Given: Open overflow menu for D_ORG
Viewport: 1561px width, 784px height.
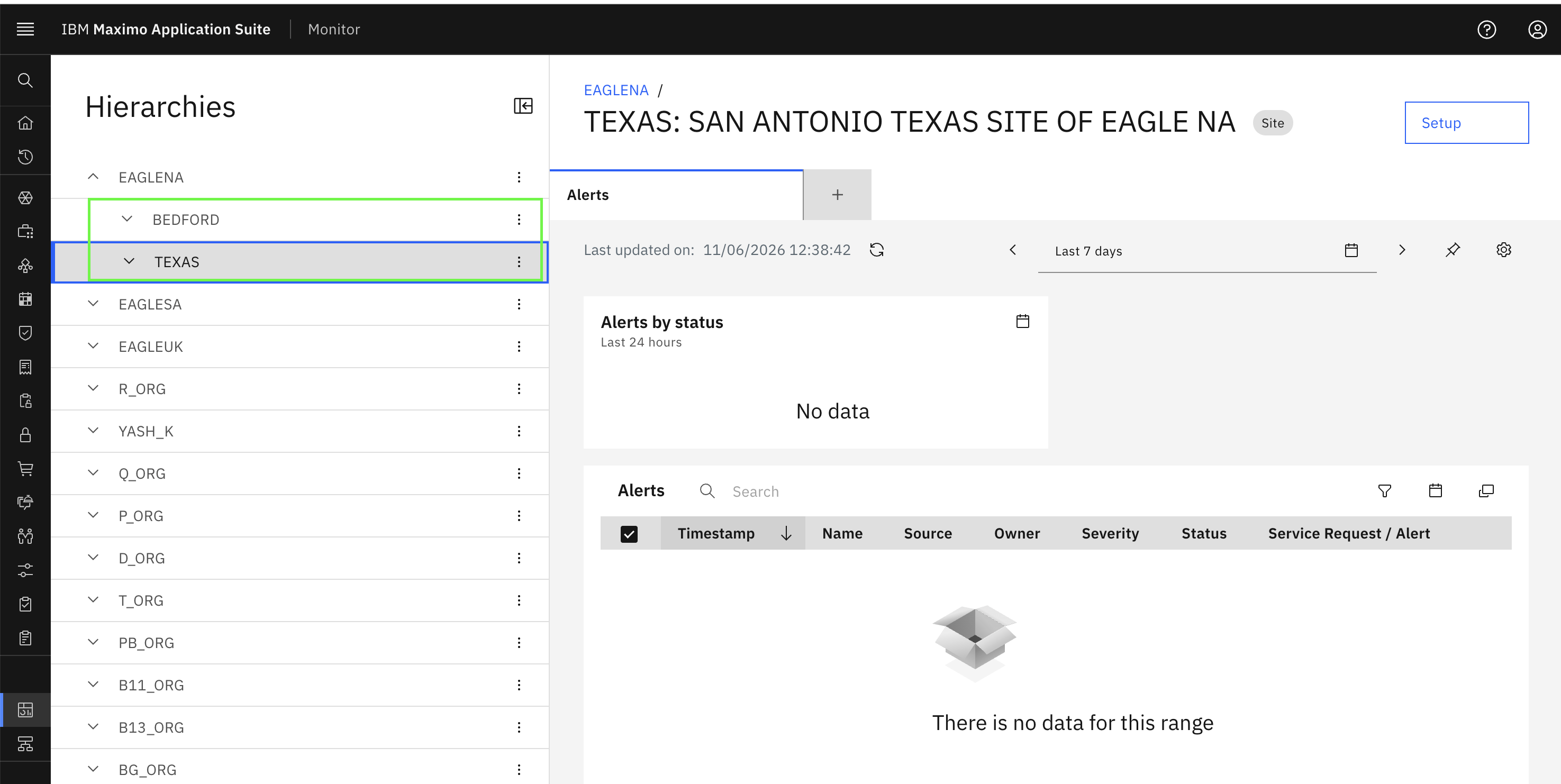Looking at the screenshot, I should pyautogui.click(x=519, y=558).
